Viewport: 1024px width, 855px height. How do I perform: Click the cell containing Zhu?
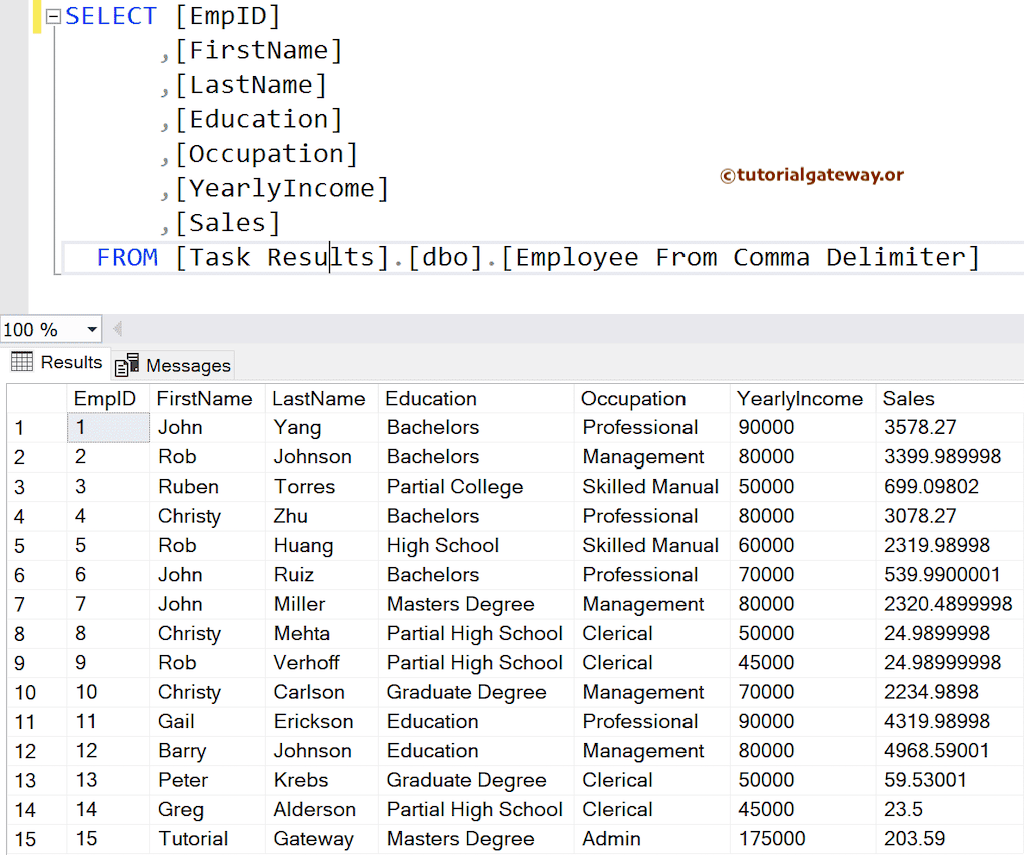point(321,516)
